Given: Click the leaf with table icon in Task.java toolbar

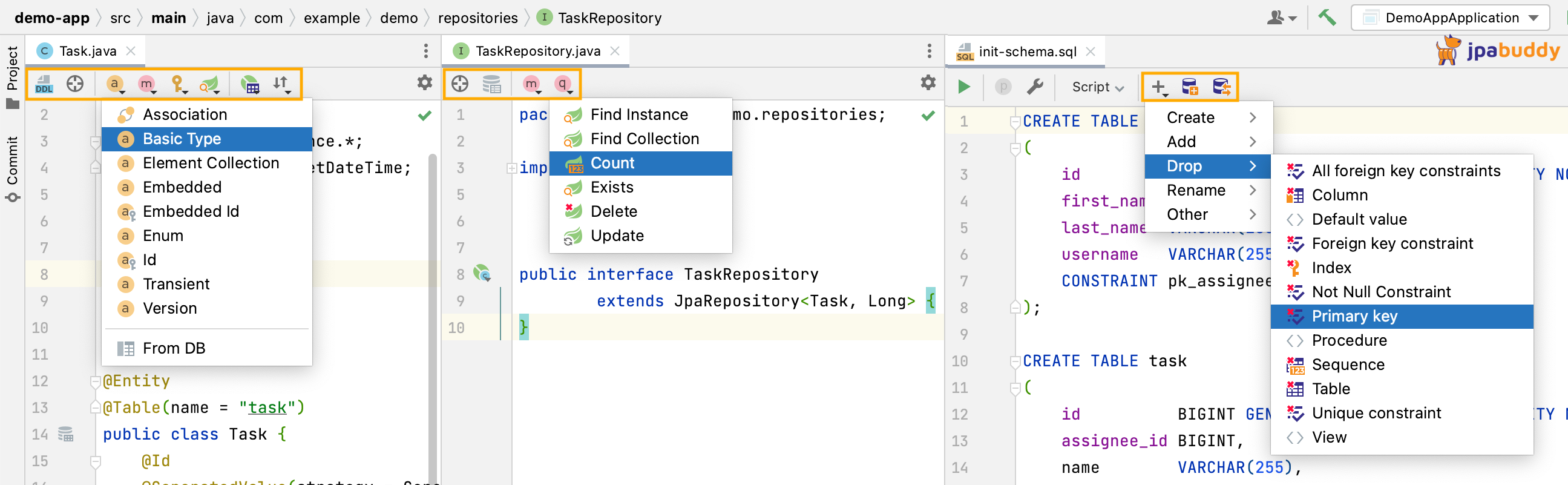Looking at the screenshot, I should (x=250, y=84).
